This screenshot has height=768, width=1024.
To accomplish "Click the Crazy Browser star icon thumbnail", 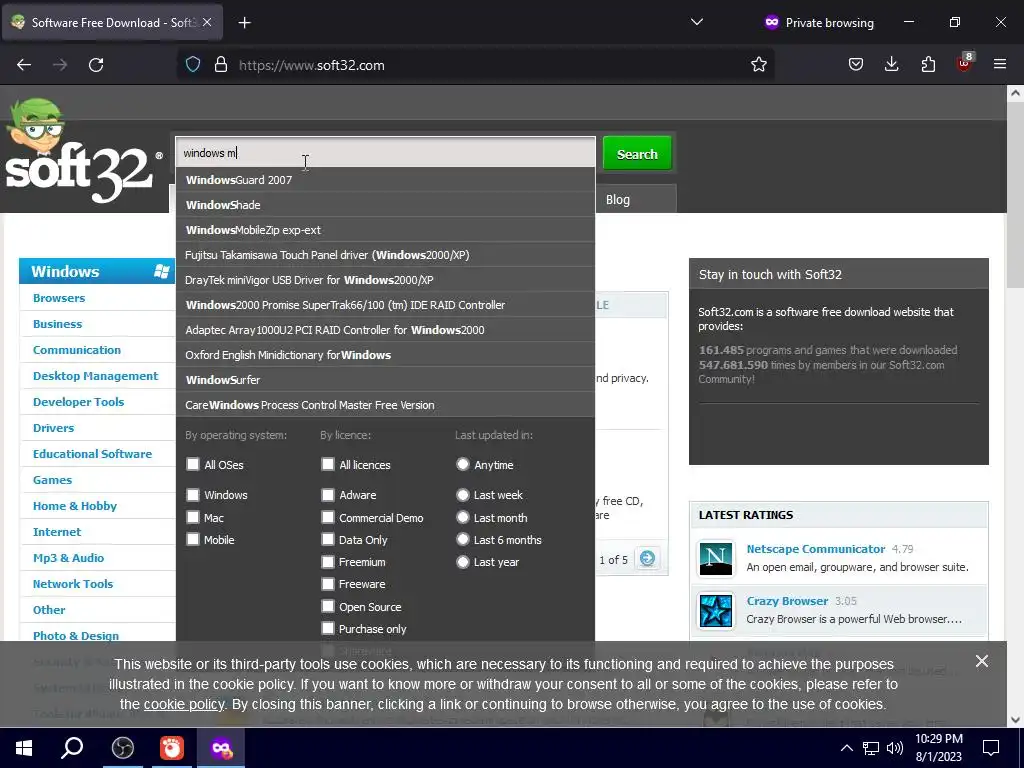I will coord(716,611).
